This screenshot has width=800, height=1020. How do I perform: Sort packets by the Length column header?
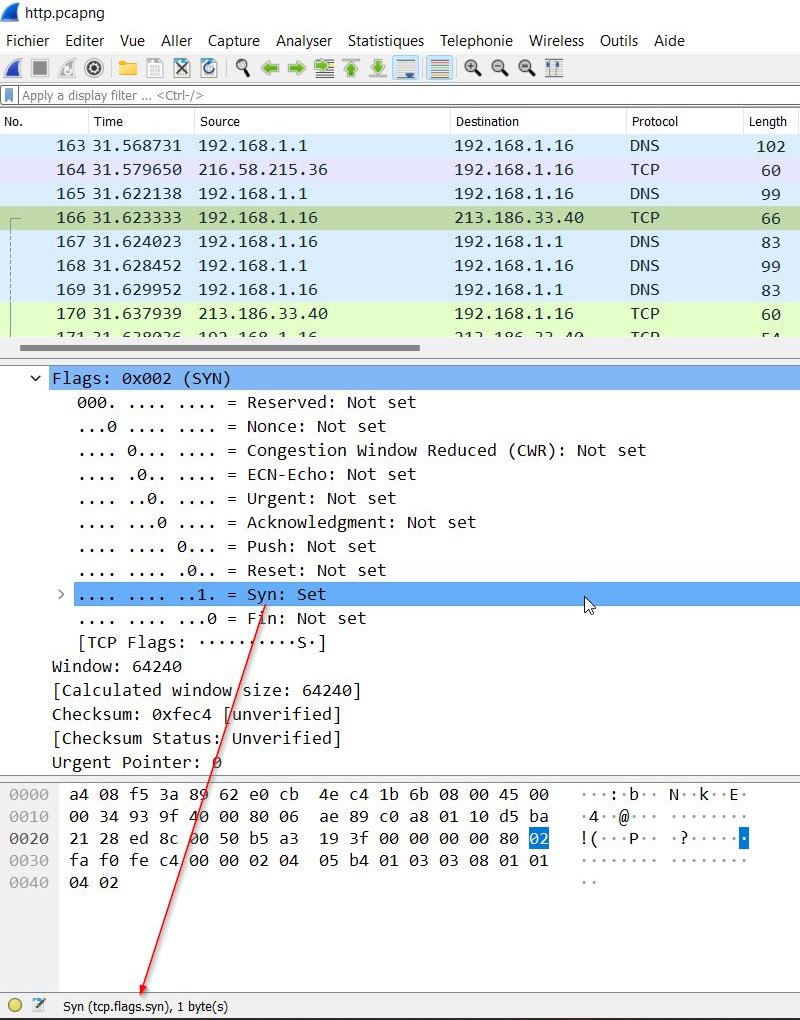(771, 122)
